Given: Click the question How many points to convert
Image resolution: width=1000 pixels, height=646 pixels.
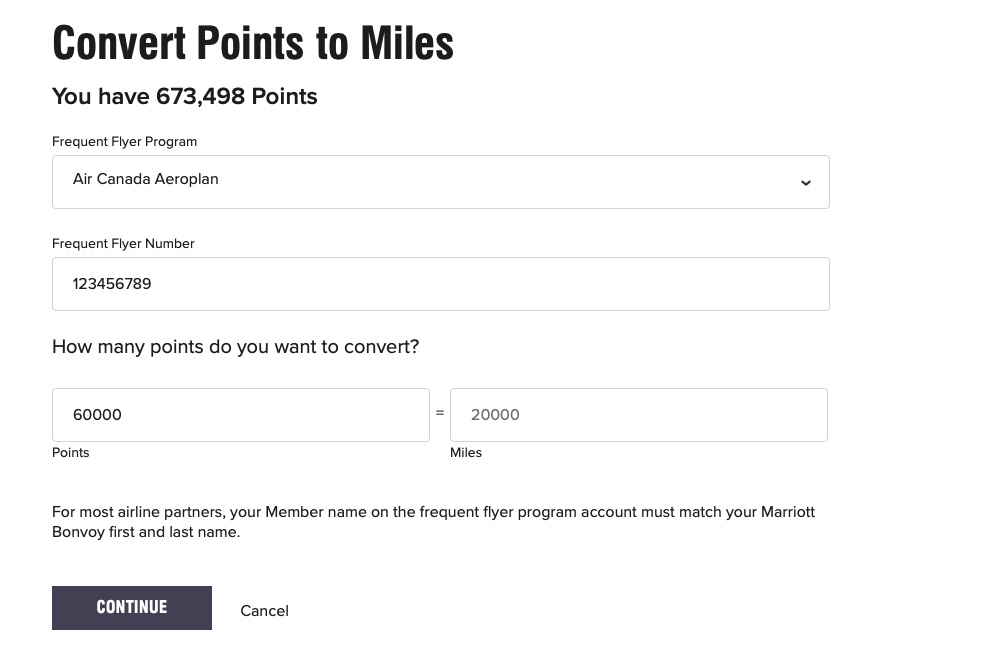Looking at the screenshot, I should [x=235, y=346].
